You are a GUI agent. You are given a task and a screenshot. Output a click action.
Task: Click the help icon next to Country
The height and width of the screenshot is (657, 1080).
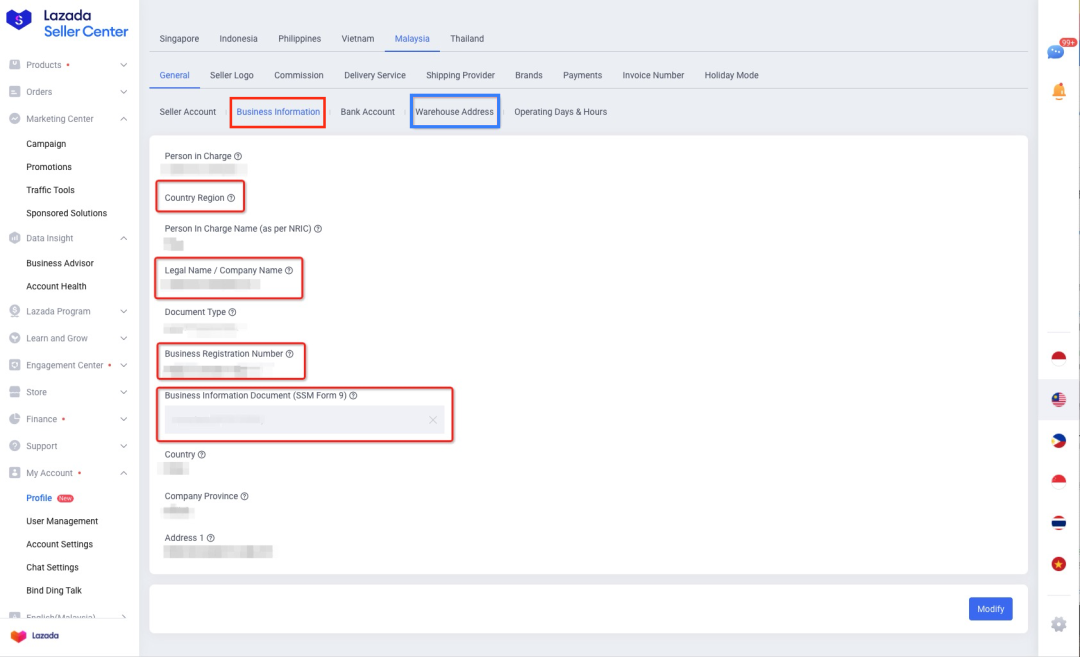(202, 455)
